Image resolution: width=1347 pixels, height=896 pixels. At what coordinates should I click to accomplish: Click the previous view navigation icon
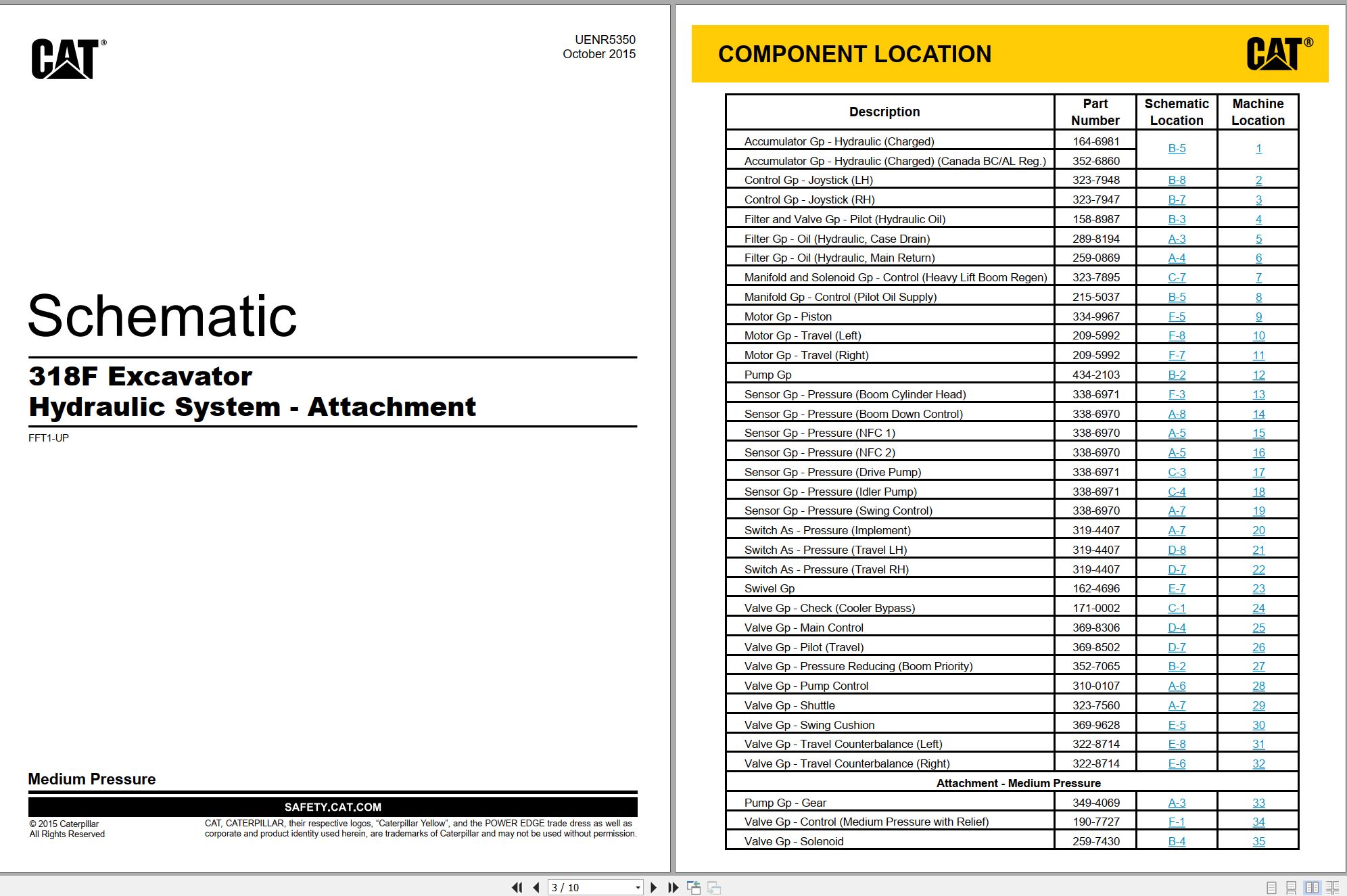[694, 887]
